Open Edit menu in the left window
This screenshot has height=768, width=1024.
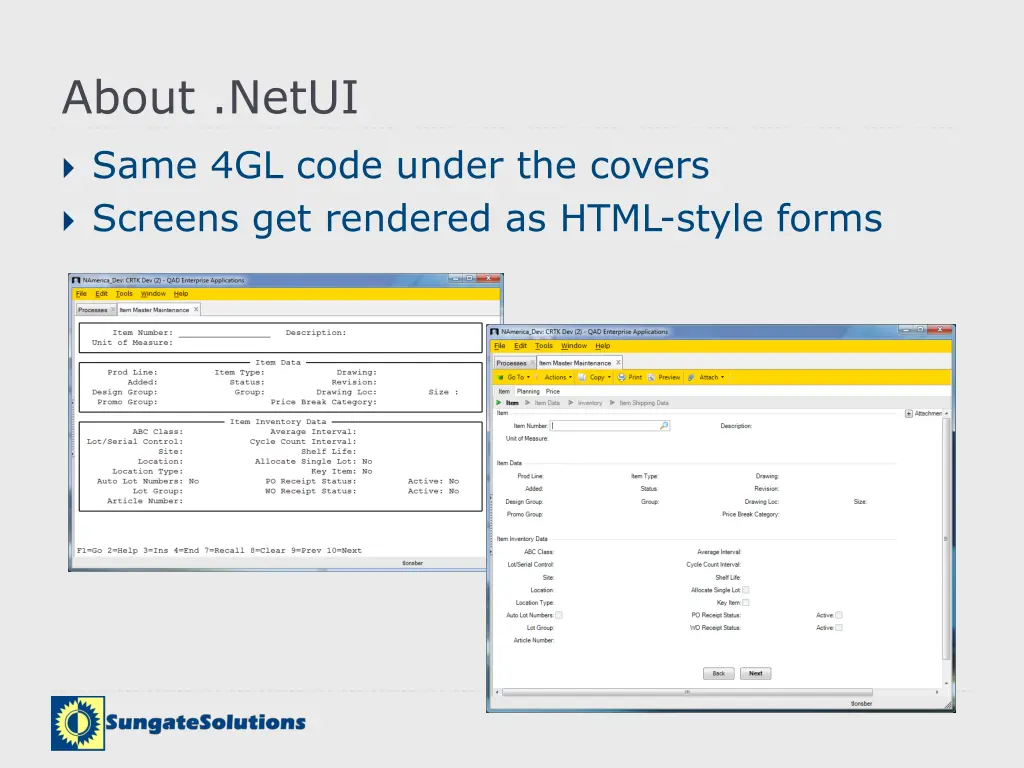click(x=101, y=294)
